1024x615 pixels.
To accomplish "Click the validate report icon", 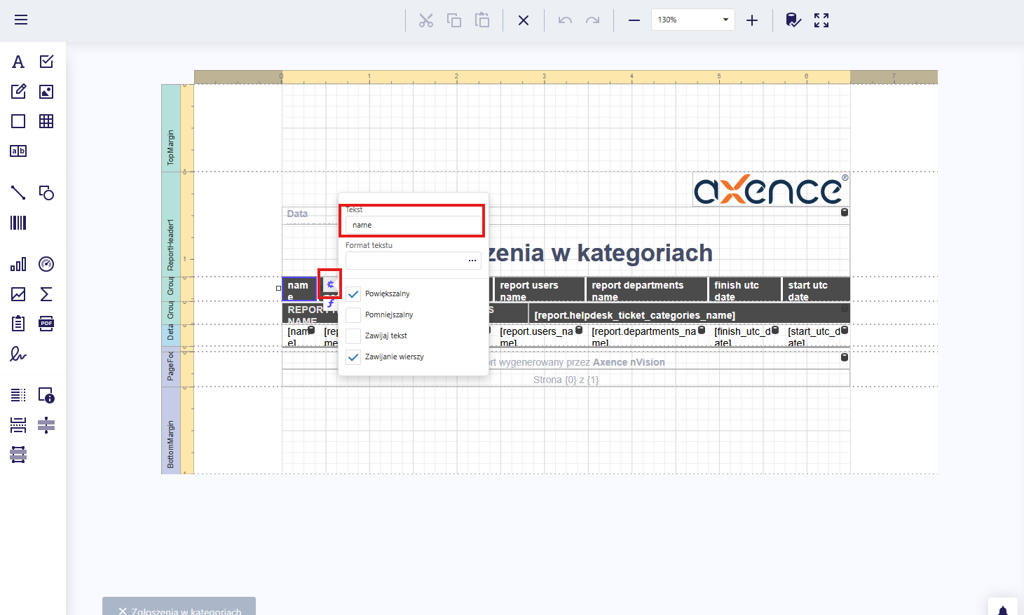I will pos(793,20).
